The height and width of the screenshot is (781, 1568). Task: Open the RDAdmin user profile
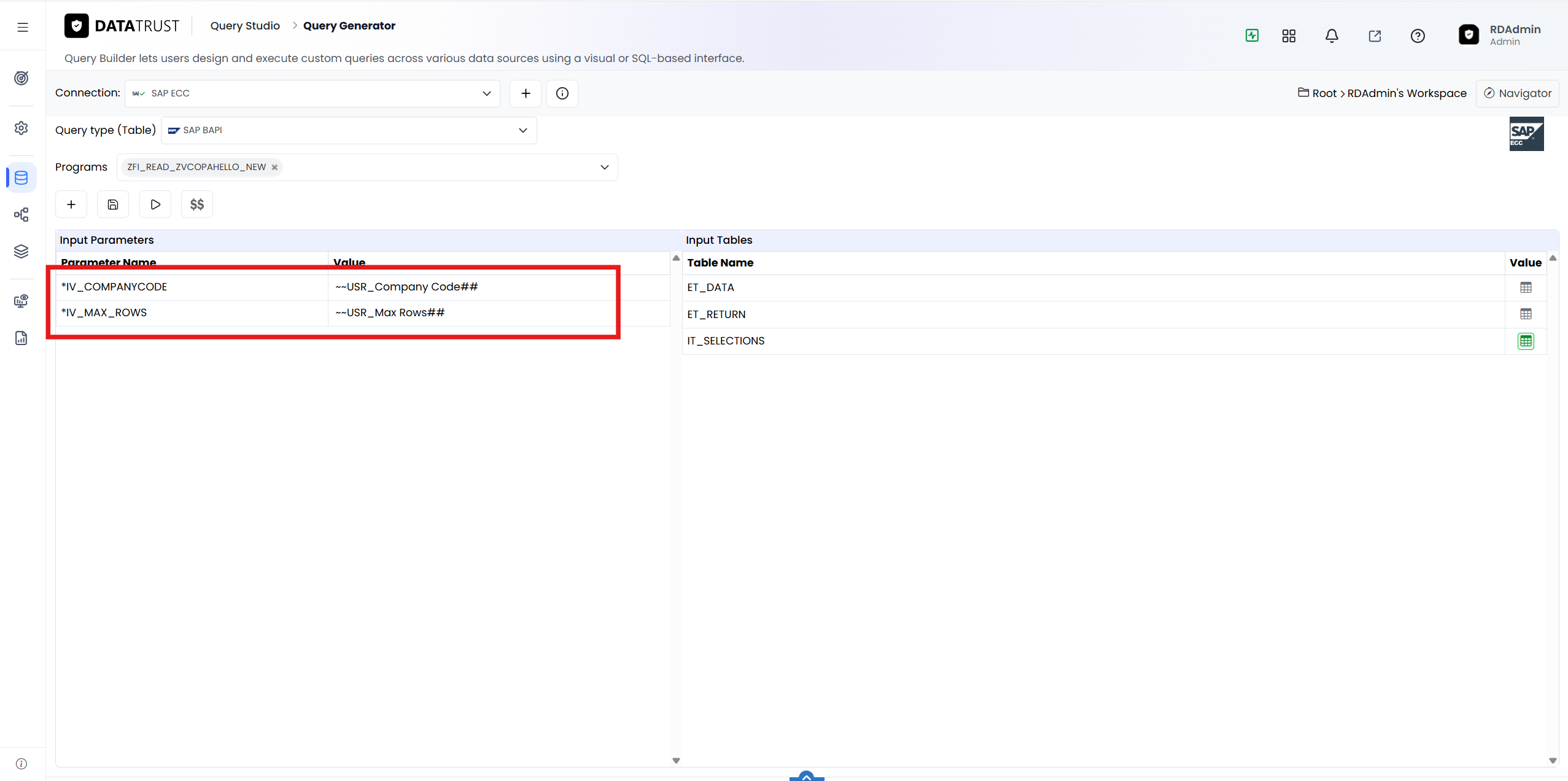tap(1500, 35)
